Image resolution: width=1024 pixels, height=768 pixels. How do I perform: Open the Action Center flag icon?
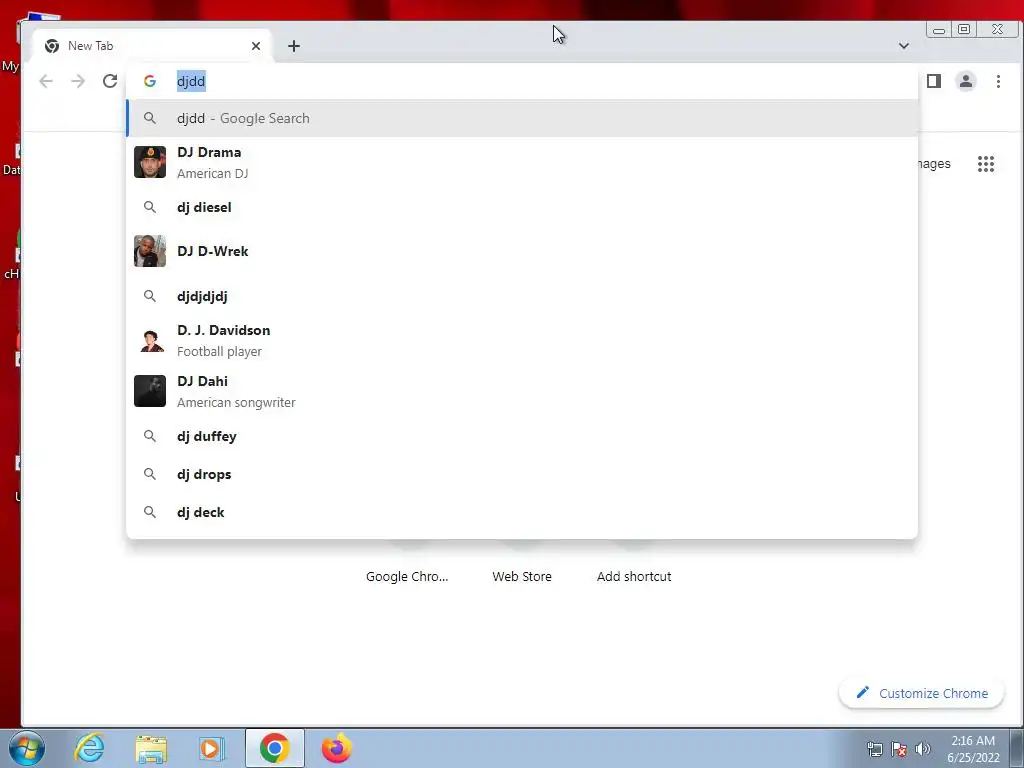(x=899, y=749)
